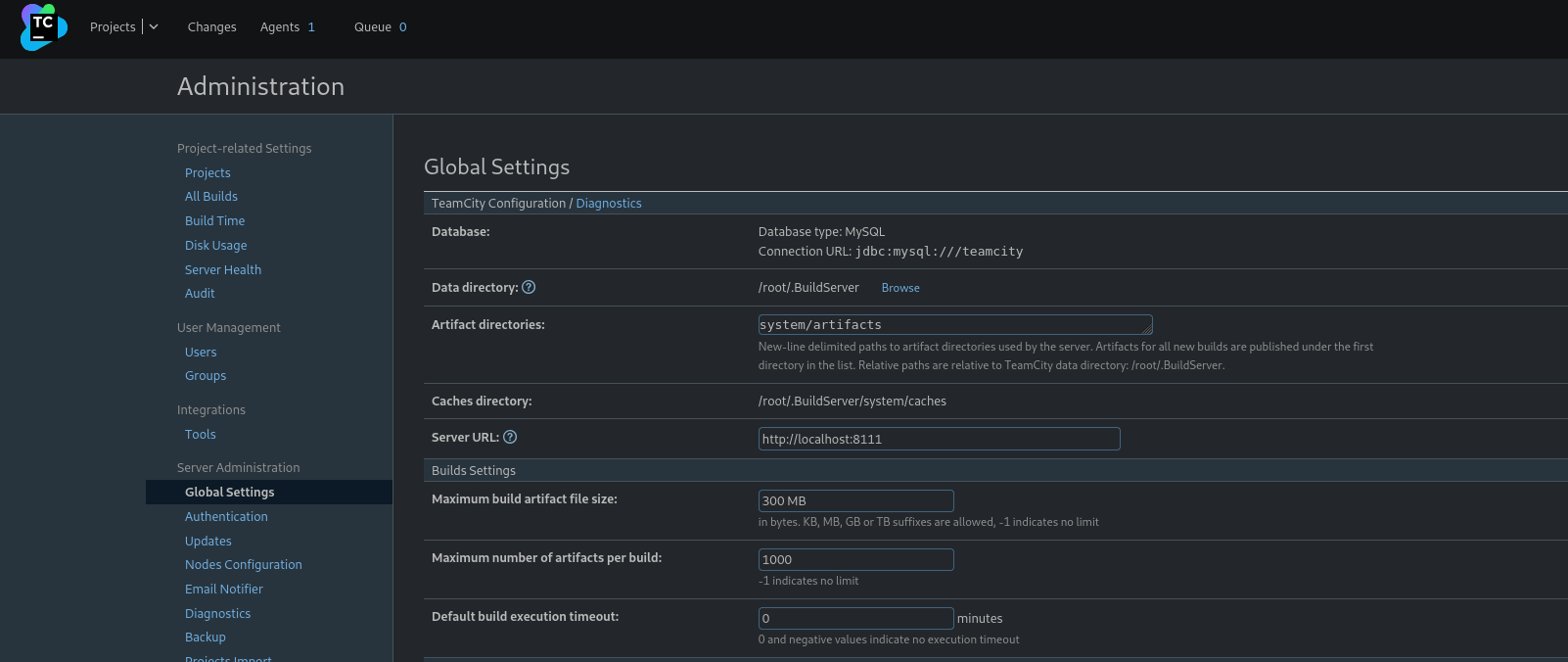Viewport: 1568px width, 662px height.
Task: Open the Projects top menu
Action: [113, 27]
